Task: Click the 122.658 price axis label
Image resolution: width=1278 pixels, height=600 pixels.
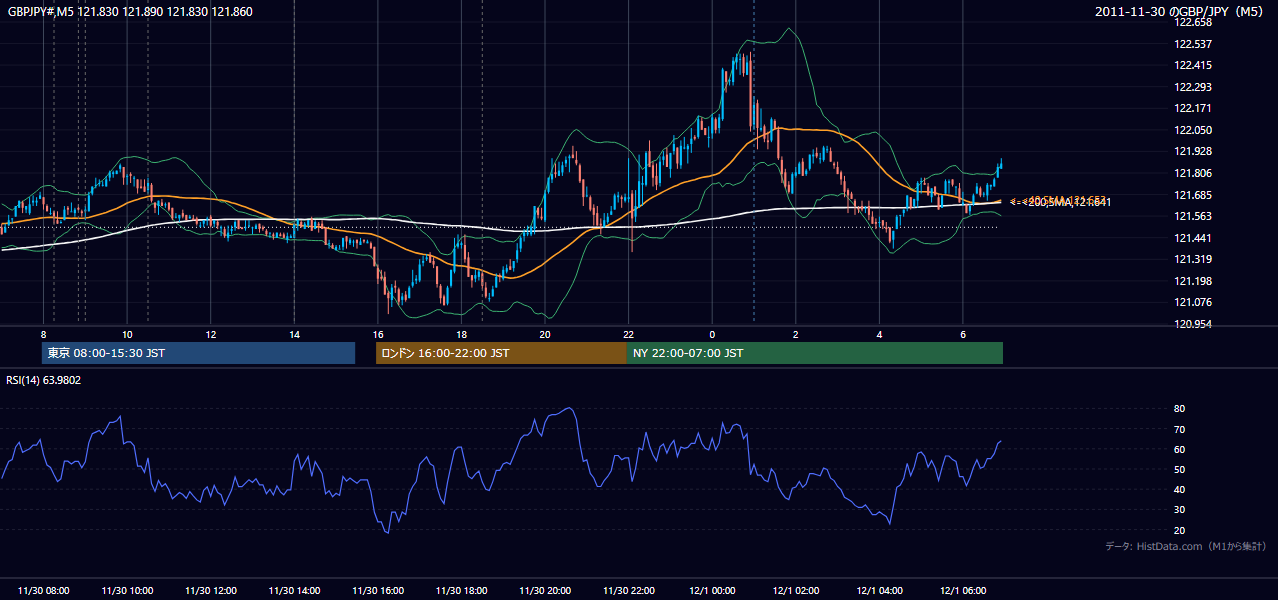Action: coord(1194,22)
